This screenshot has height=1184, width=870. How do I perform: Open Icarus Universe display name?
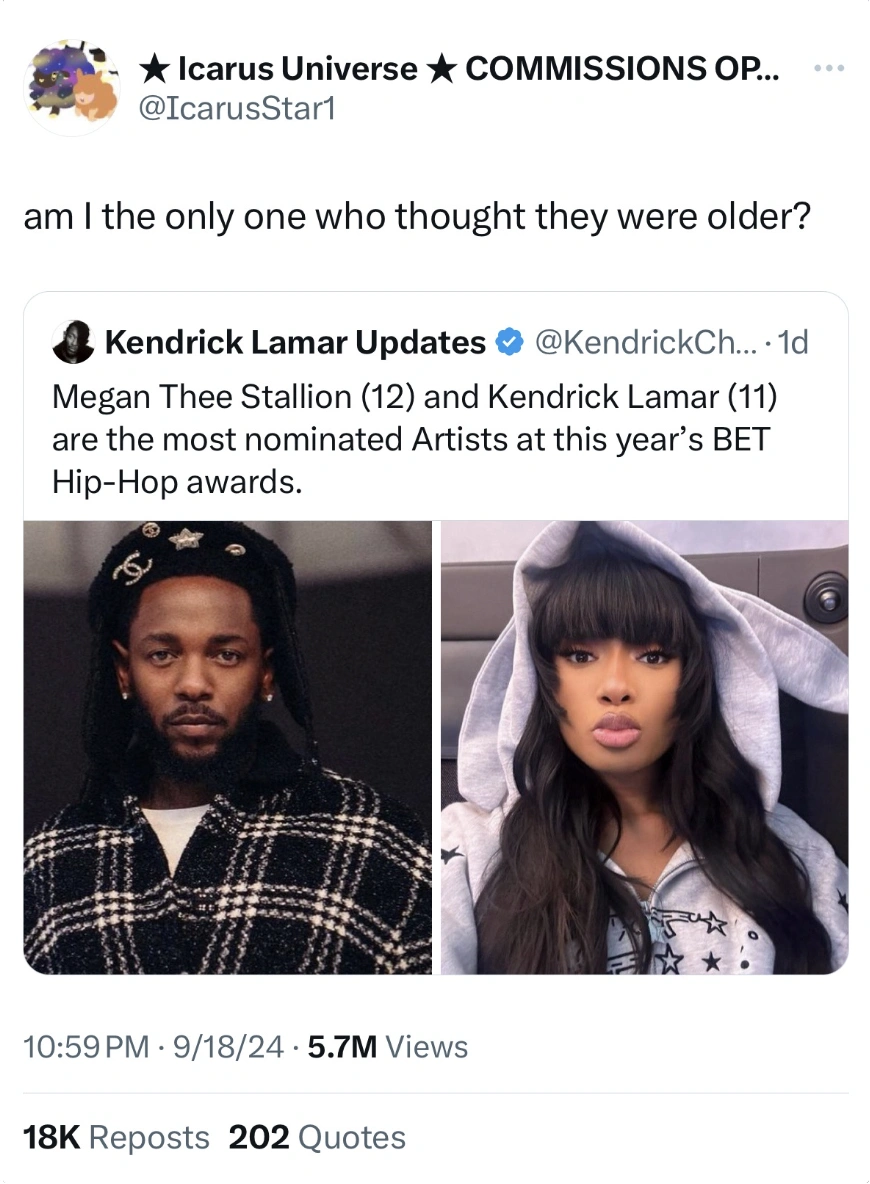(x=461, y=69)
